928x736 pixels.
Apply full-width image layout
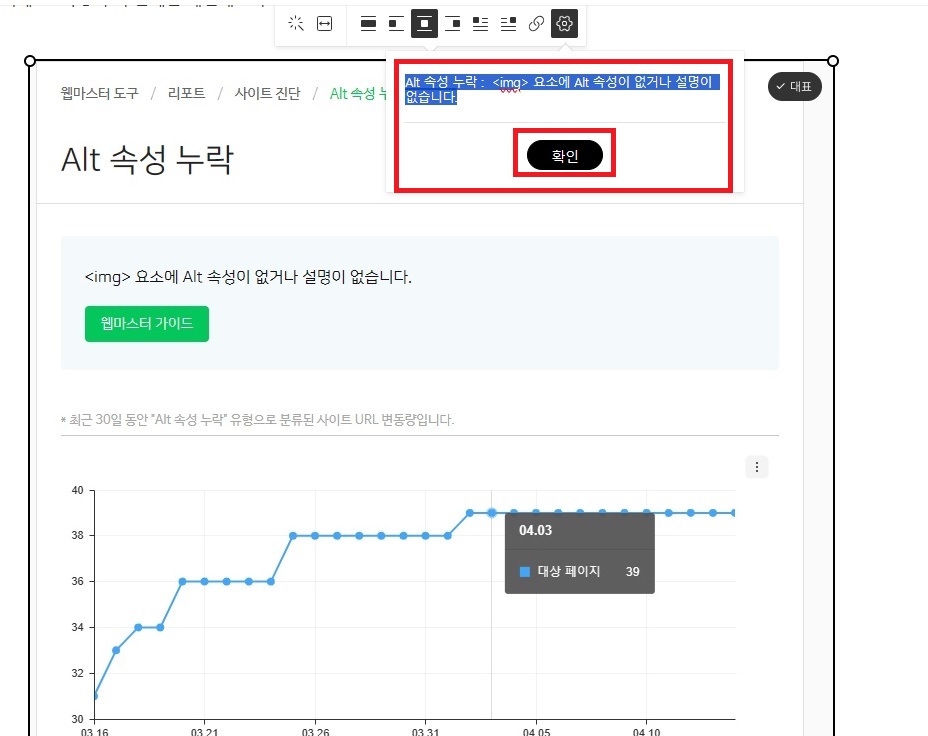tap(368, 23)
